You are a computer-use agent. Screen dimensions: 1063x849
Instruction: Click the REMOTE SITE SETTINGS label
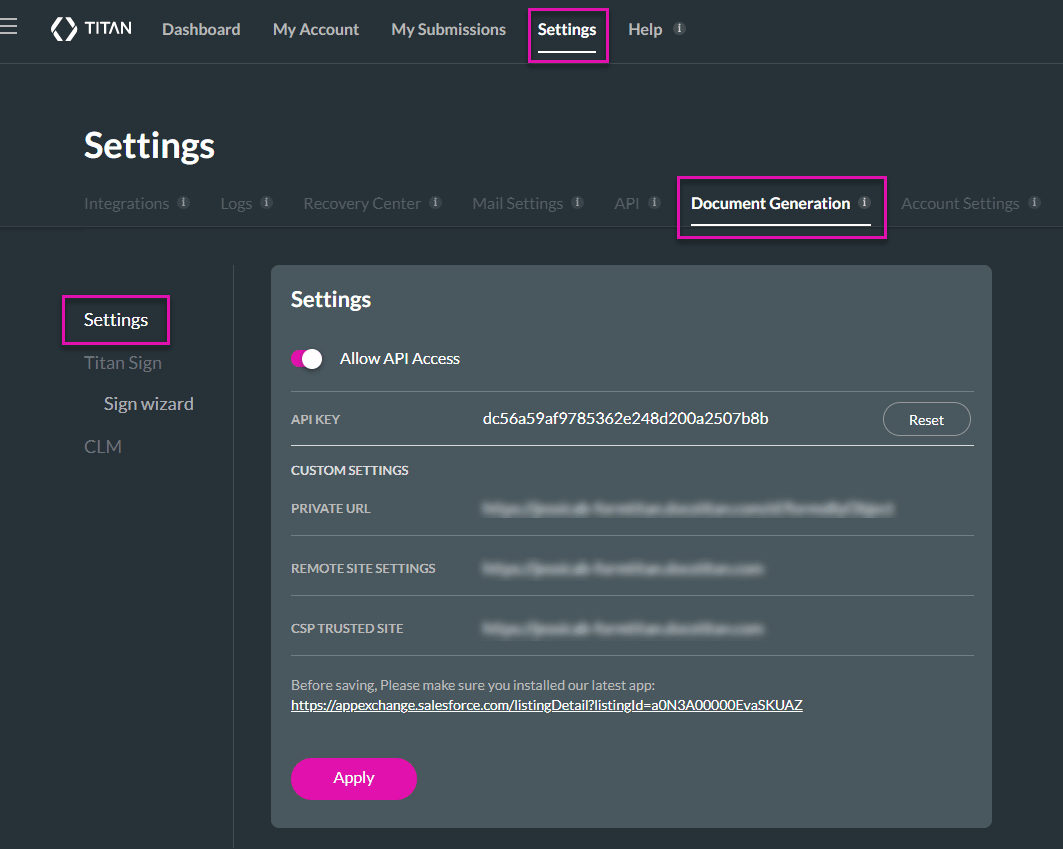[x=363, y=568]
